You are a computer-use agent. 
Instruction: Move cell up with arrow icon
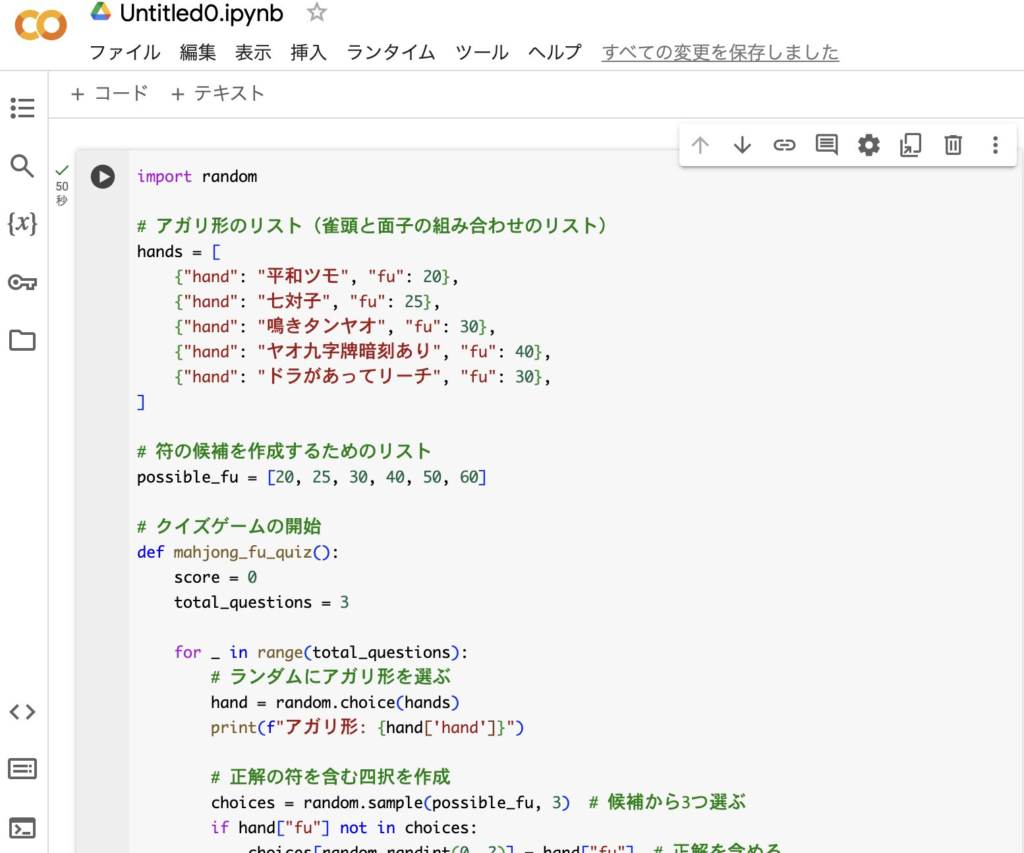[700, 145]
